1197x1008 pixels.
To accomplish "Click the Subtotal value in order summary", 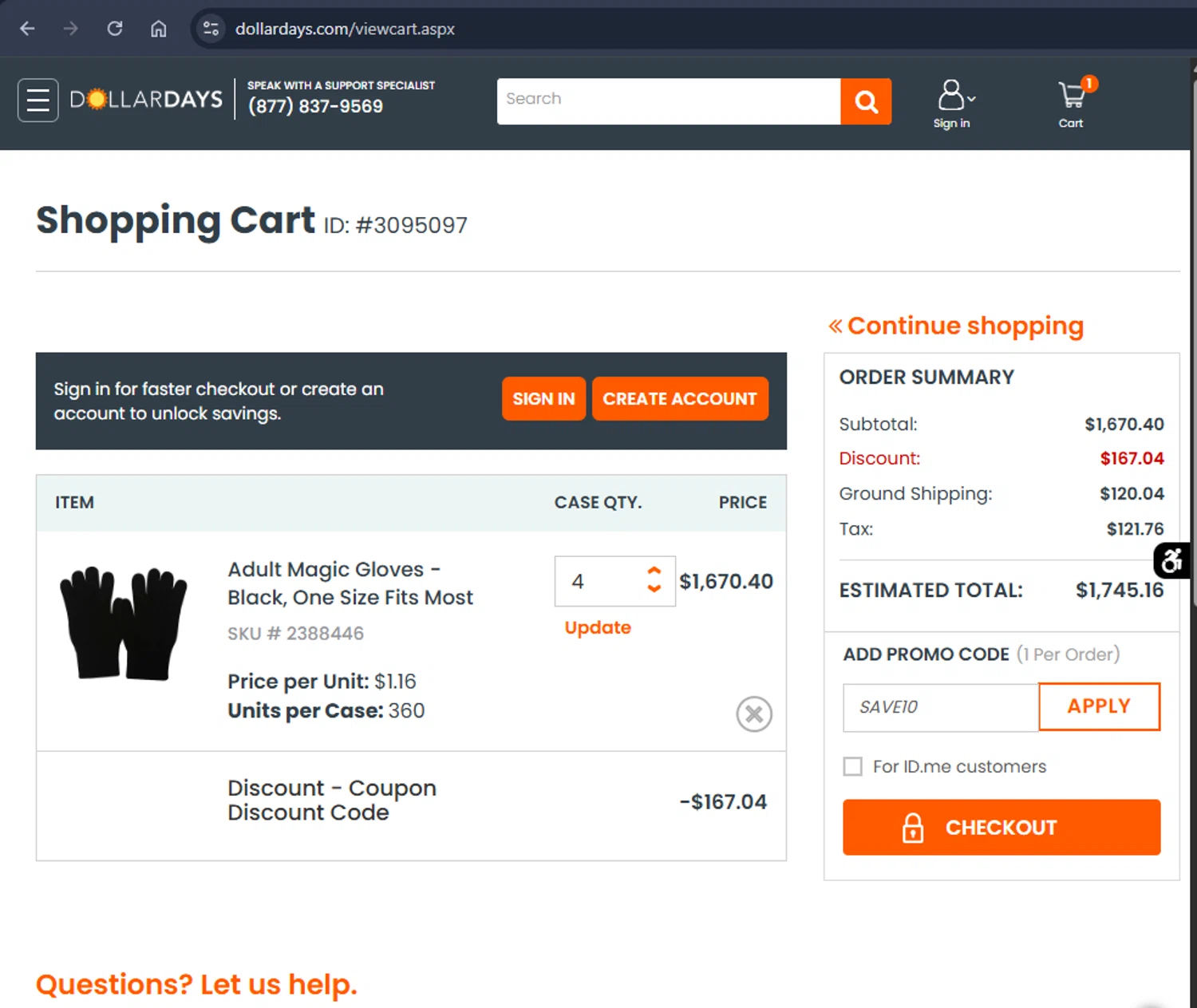I will coord(1124,424).
